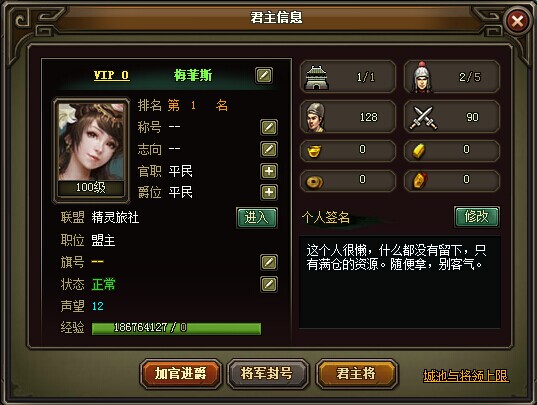Click the gold ingot currency icon
This screenshot has width=537, height=405.
tap(314, 151)
